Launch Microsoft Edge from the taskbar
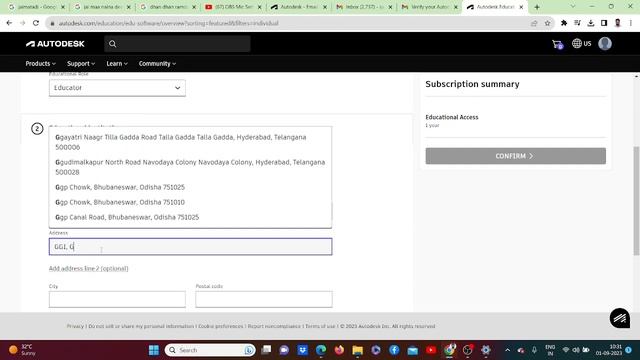Image resolution: width=640 pixels, height=360 pixels. [321, 350]
